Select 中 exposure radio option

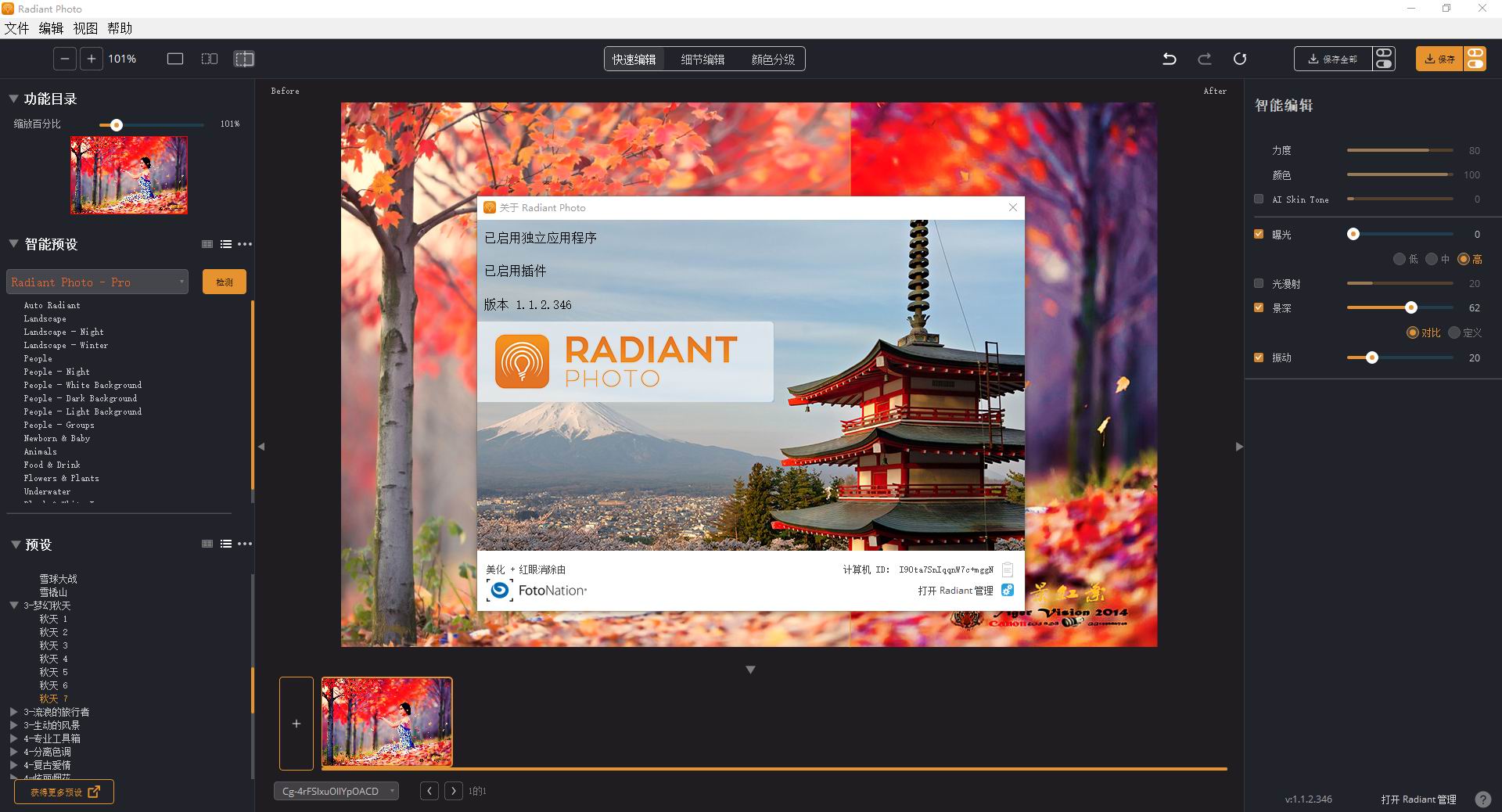[1431, 259]
